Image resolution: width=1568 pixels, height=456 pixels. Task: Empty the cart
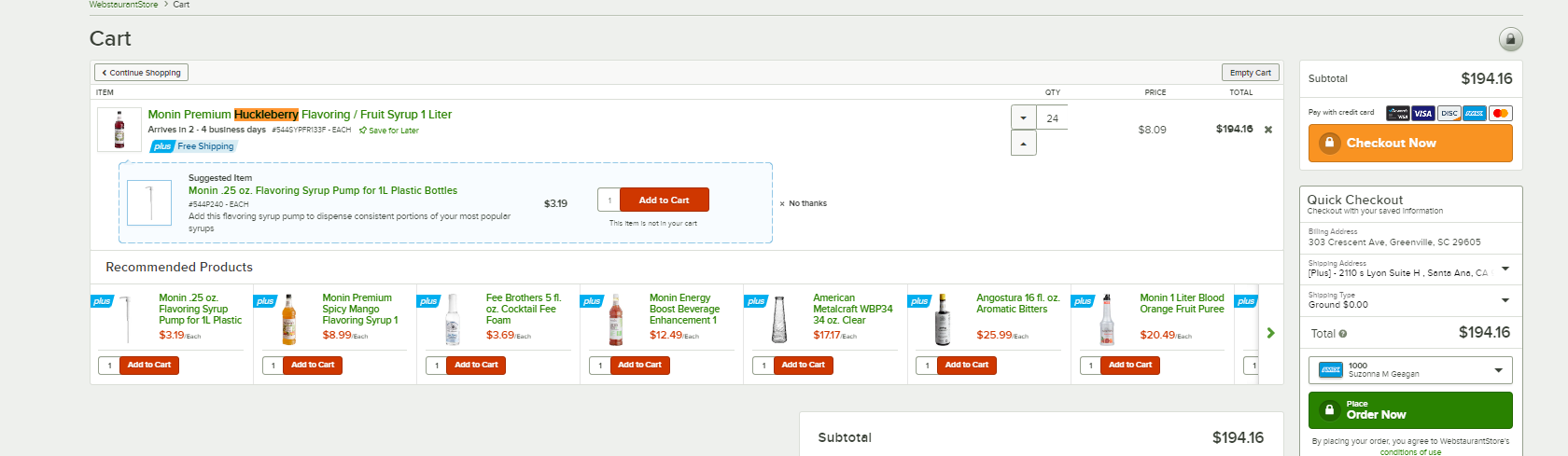(x=1250, y=73)
